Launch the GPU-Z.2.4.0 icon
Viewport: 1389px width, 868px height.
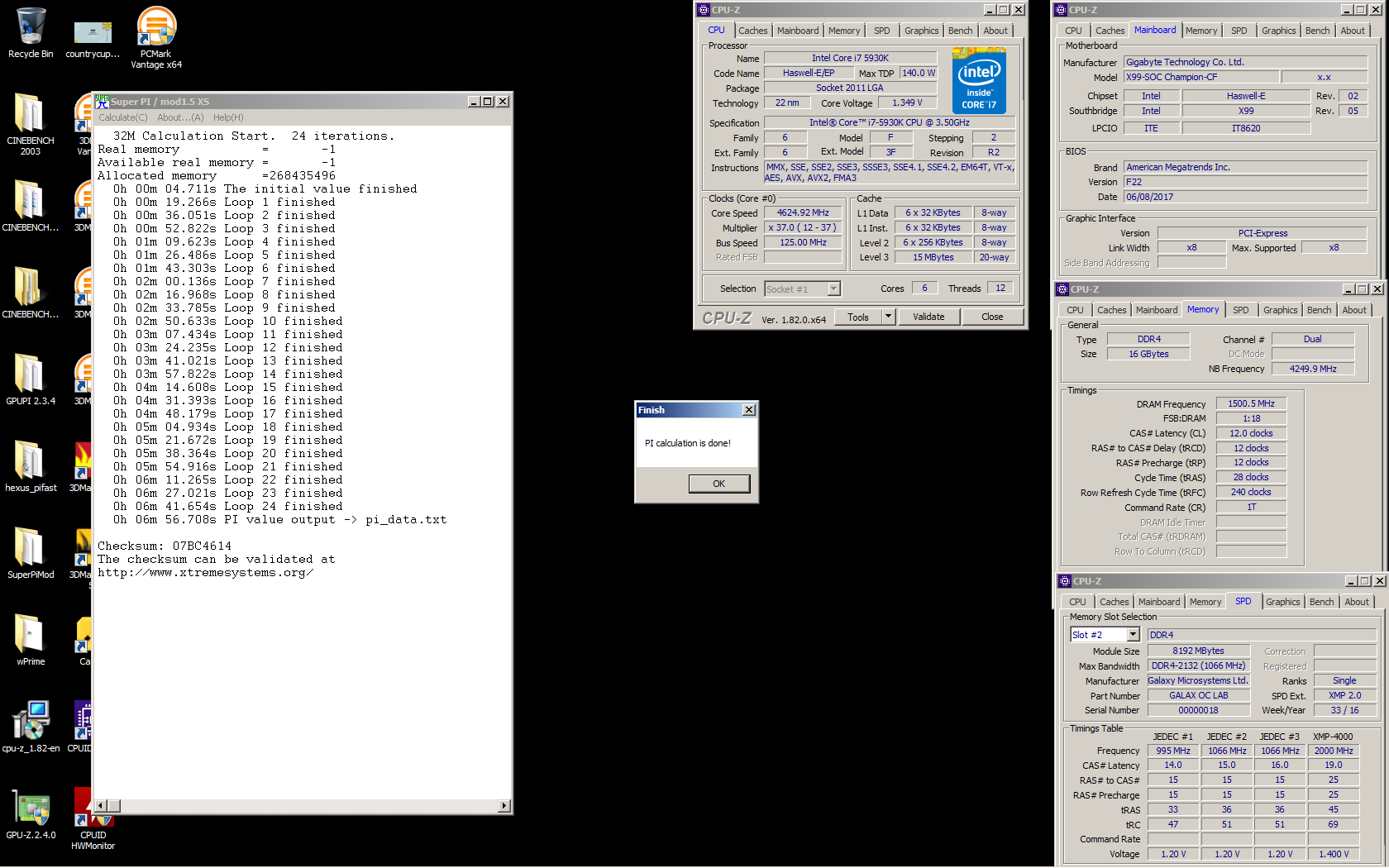[x=31, y=814]
